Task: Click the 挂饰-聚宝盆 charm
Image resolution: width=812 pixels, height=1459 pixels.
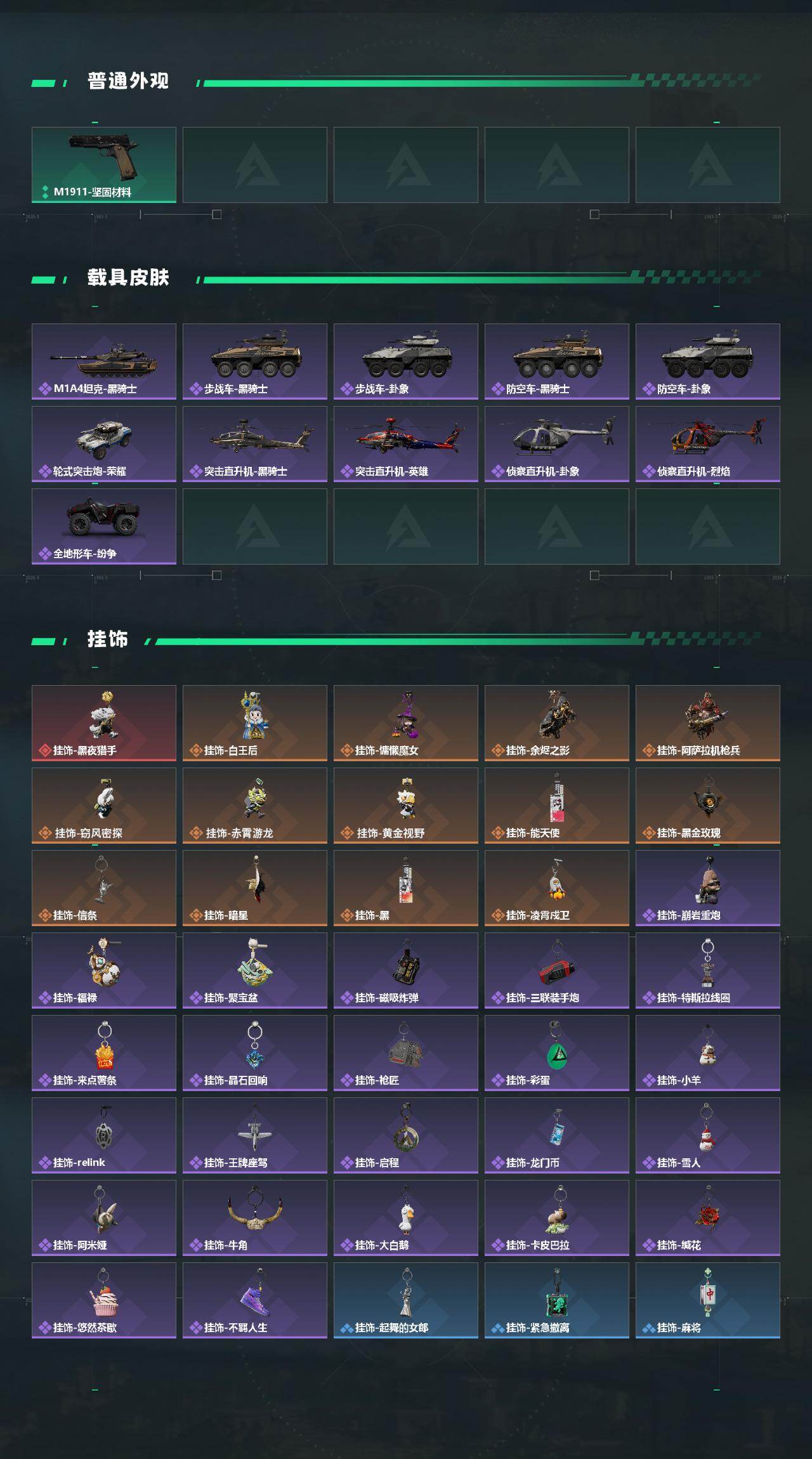Action: tap(255, 971)
